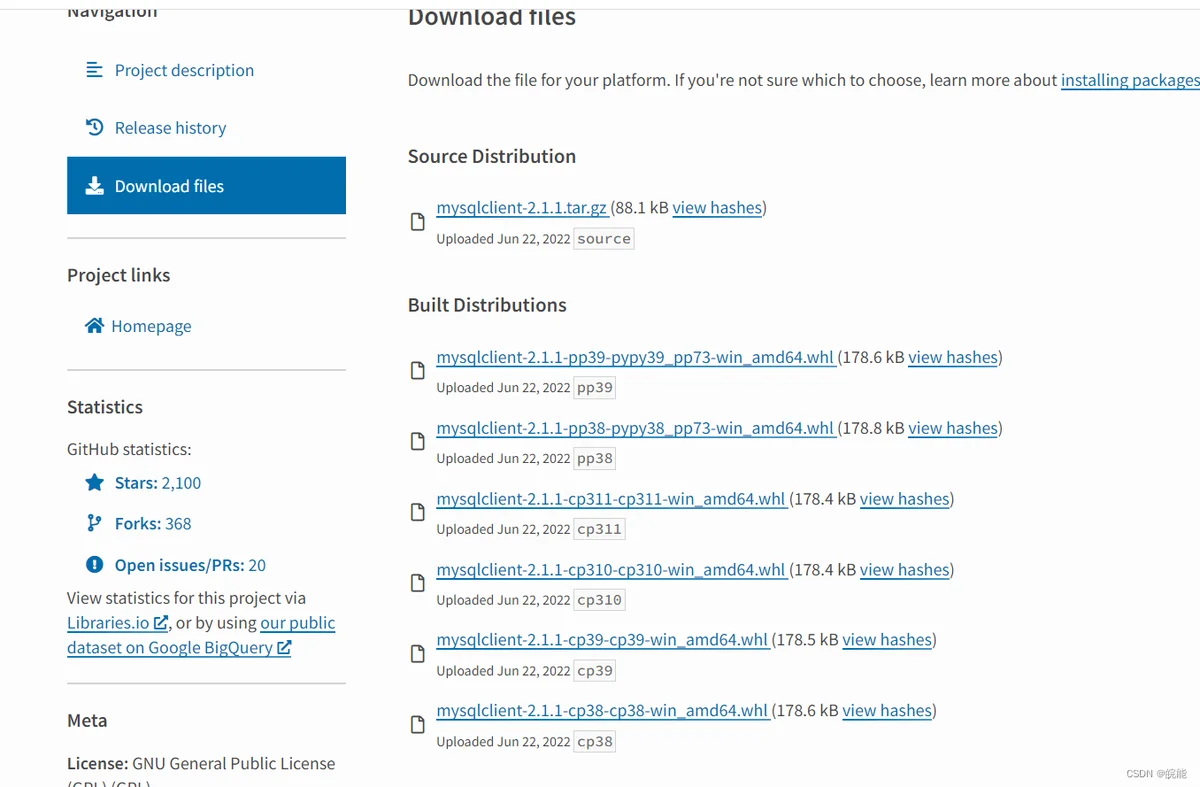Click the 'Project links' heading

118,275
